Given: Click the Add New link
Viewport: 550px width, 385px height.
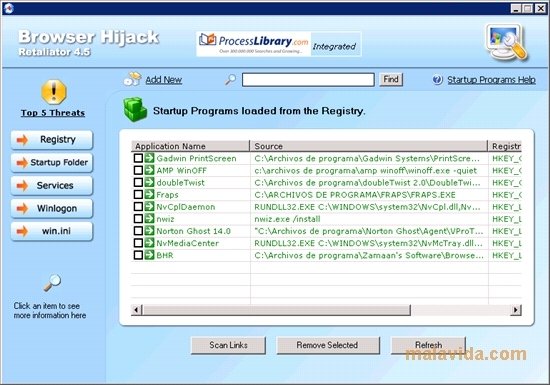Looking at the screenshot, I should [x=164, y=80].
